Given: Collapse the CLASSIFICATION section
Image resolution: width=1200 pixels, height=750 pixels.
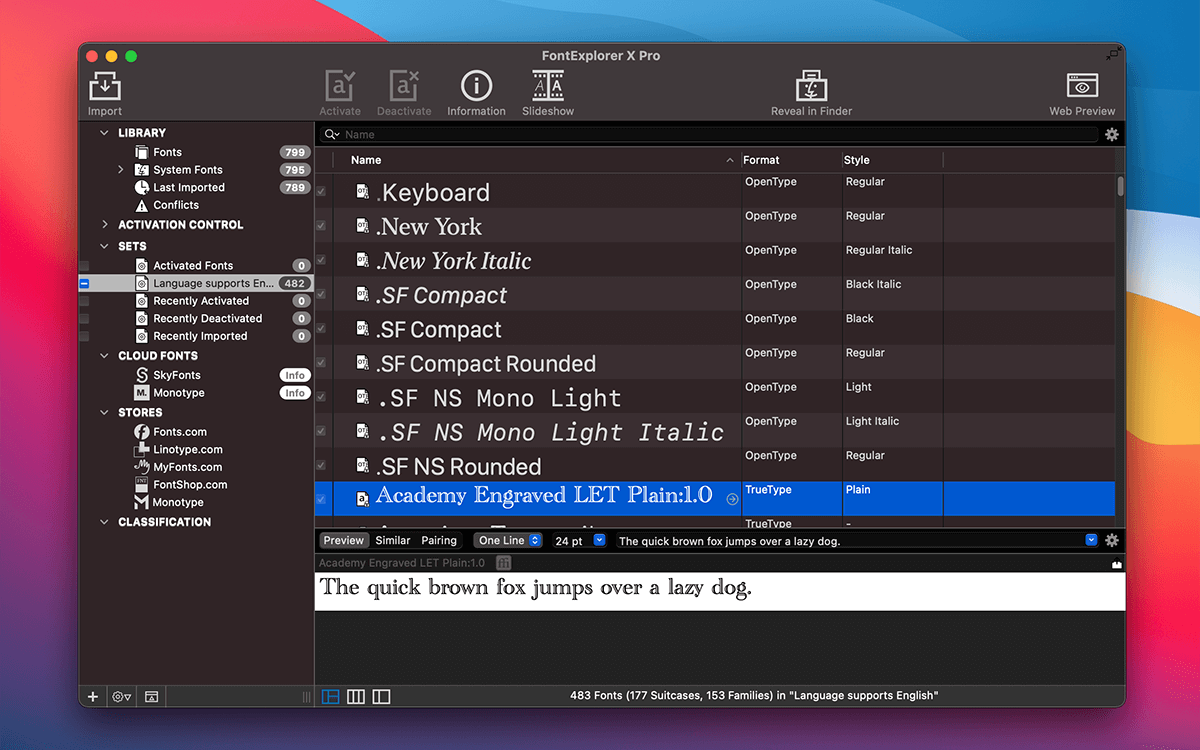Looking at the screenshot, I should tap(105, 522).
